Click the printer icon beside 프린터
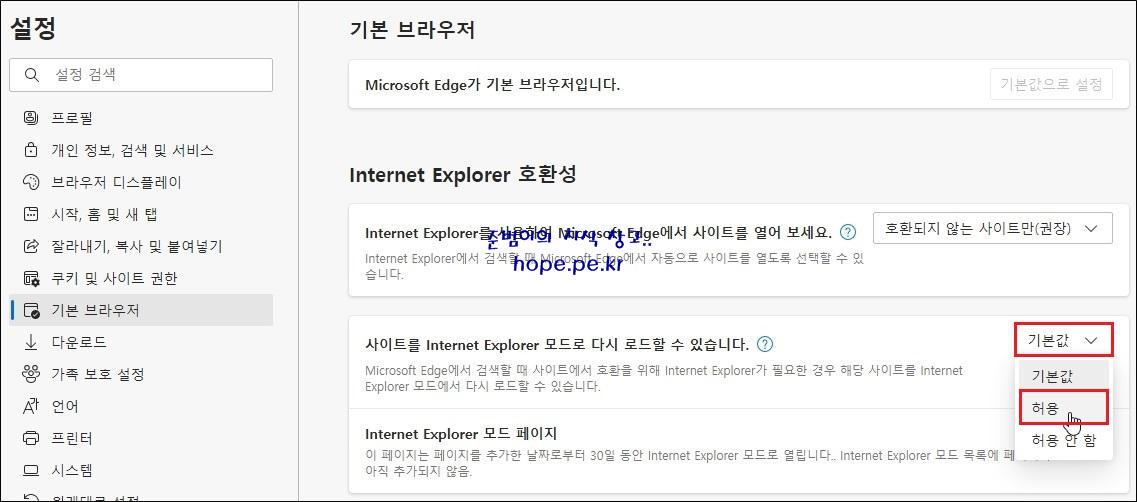1137x502 pixels. tap(31, 438)
